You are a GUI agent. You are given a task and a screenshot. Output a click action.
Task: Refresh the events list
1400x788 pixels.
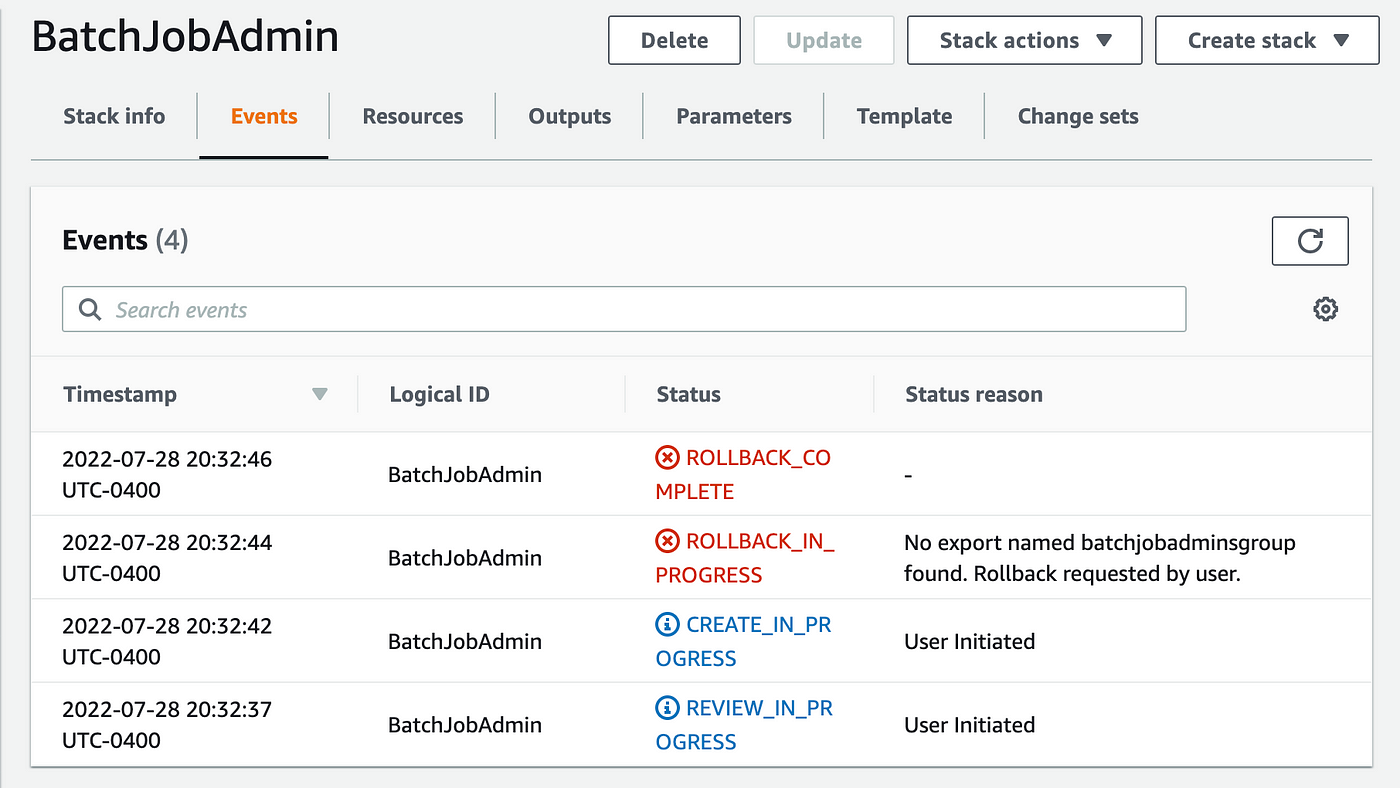pyautogui.click(x=1310, y=241)
